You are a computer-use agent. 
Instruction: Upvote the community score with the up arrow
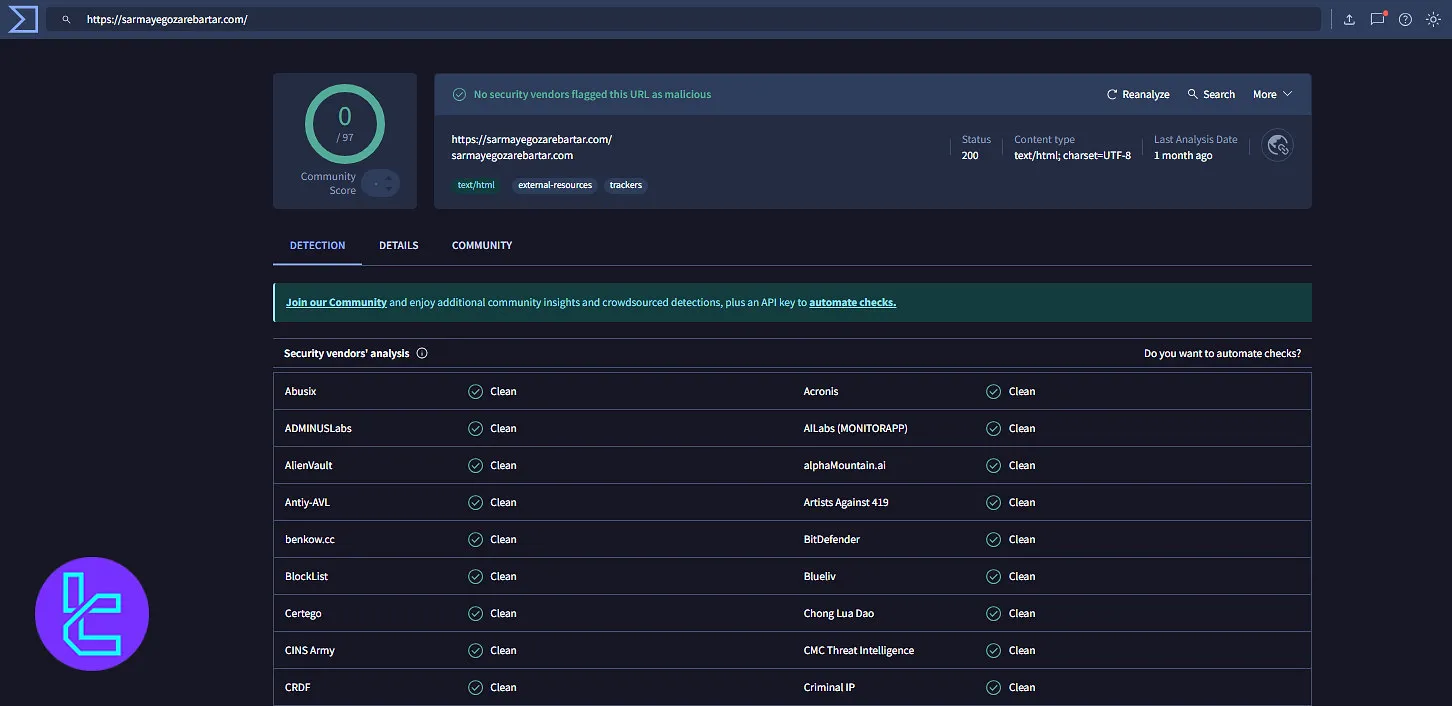(388, 178)
